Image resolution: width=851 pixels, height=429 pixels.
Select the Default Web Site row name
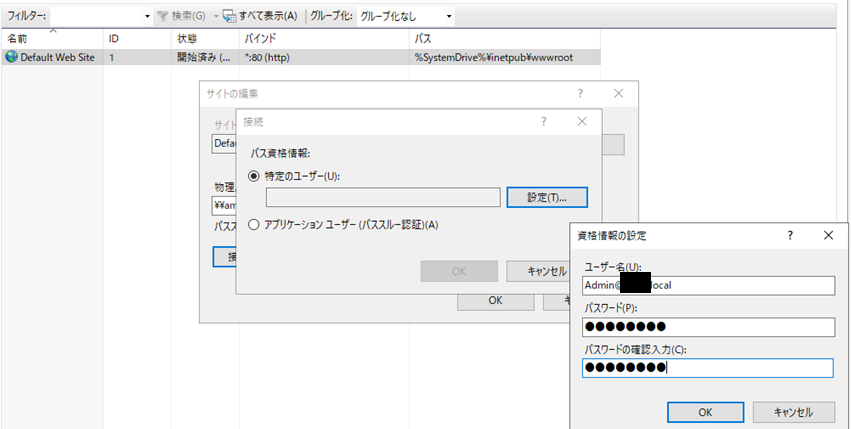[x=58, y=57]
